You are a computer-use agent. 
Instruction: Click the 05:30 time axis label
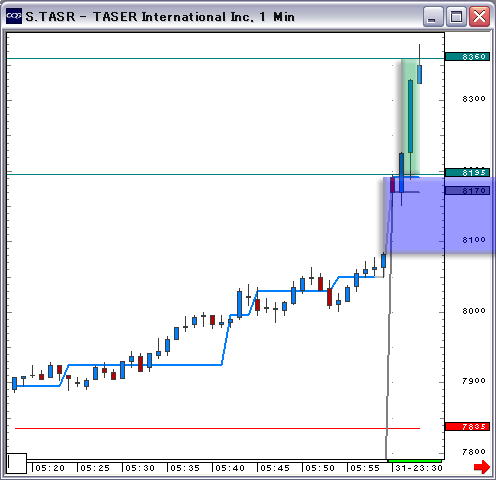(140, 468)
